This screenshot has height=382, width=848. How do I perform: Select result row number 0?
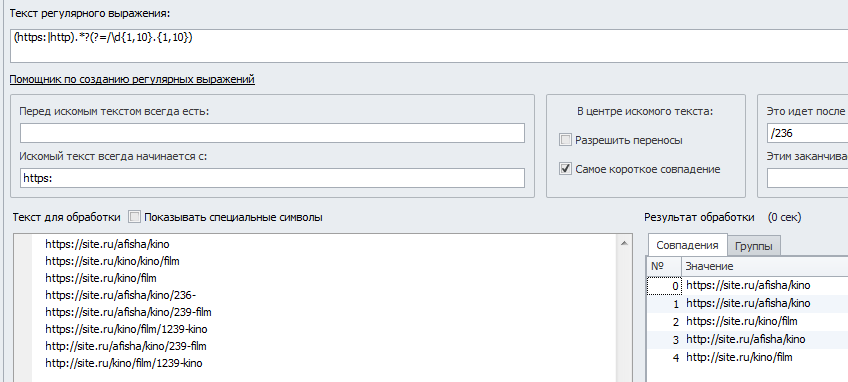tap(747, 285)
